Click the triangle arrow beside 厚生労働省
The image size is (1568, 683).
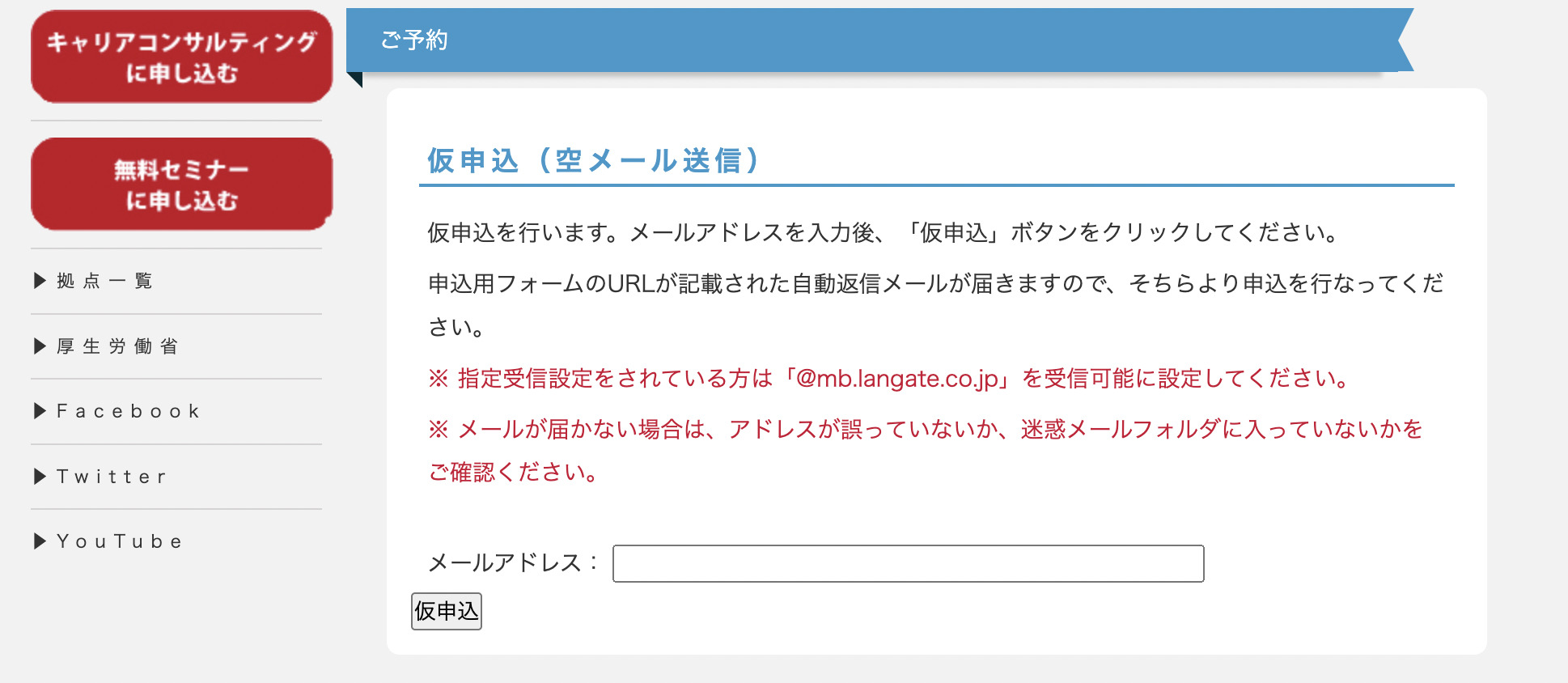click(x=40, y=346)
